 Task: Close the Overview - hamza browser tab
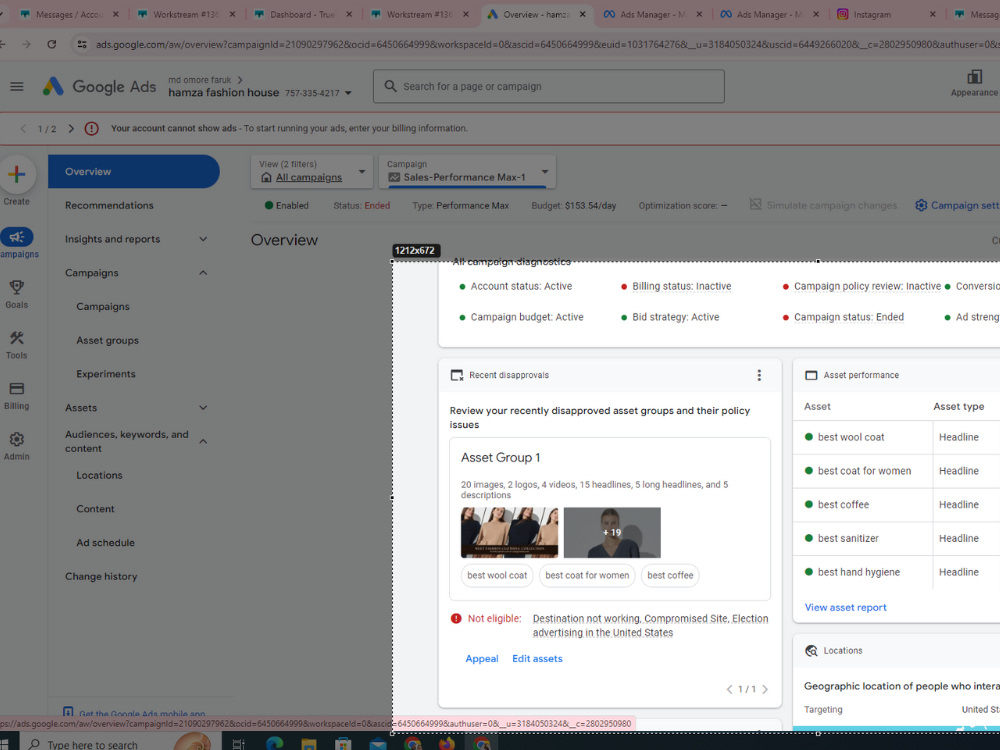pos(582,14)
